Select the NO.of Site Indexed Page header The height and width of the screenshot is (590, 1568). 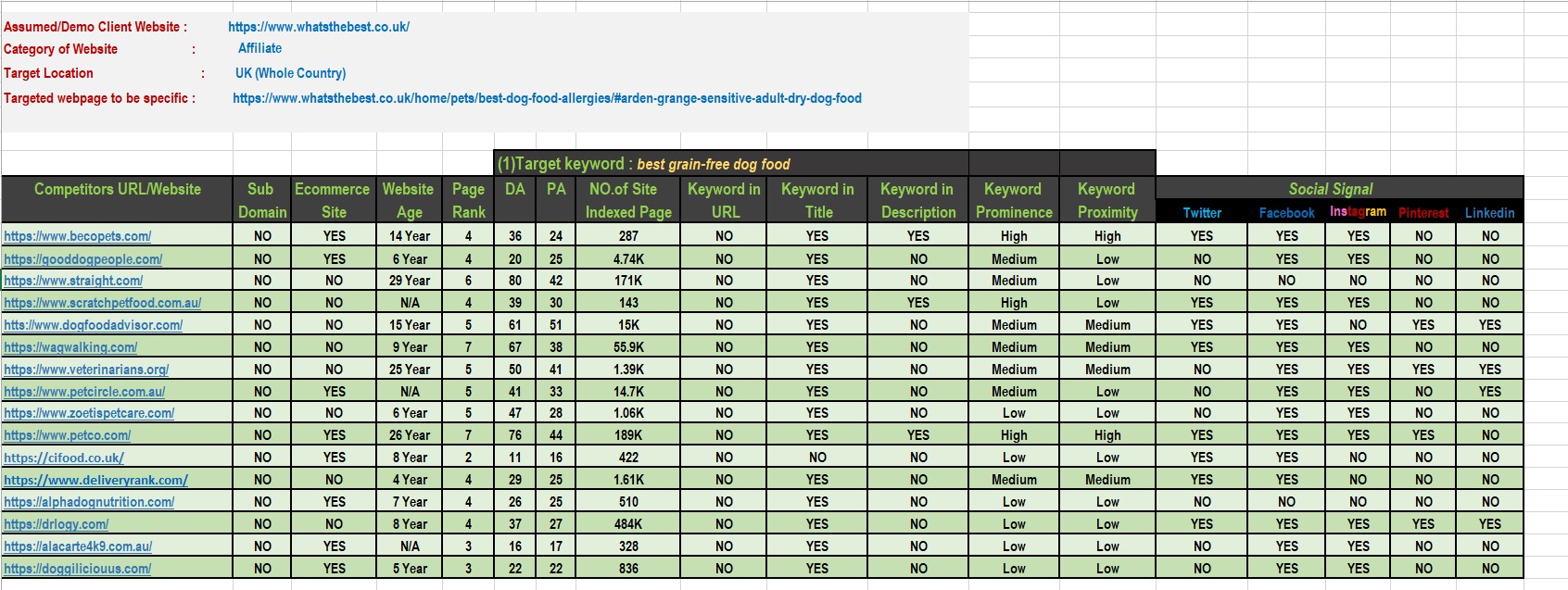[x=628, y=200]
